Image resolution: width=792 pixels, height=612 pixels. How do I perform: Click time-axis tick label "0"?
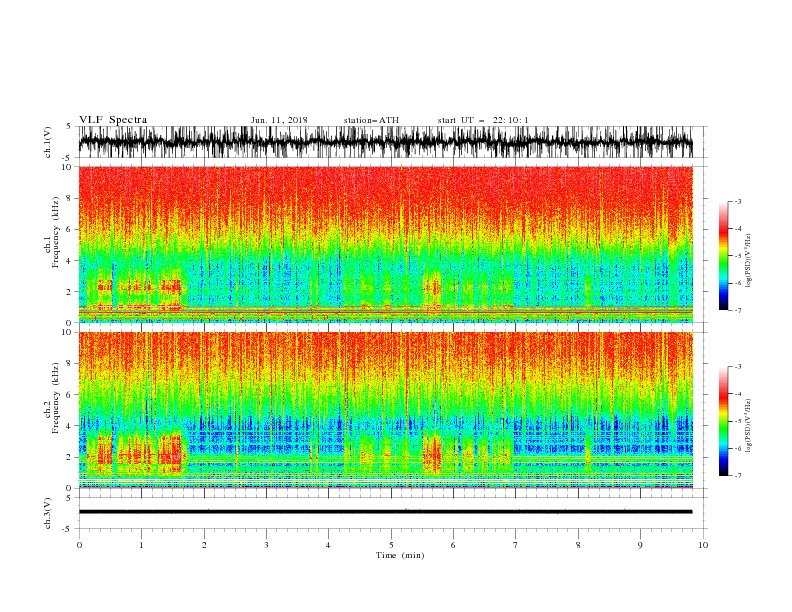(x=79, y=545)
